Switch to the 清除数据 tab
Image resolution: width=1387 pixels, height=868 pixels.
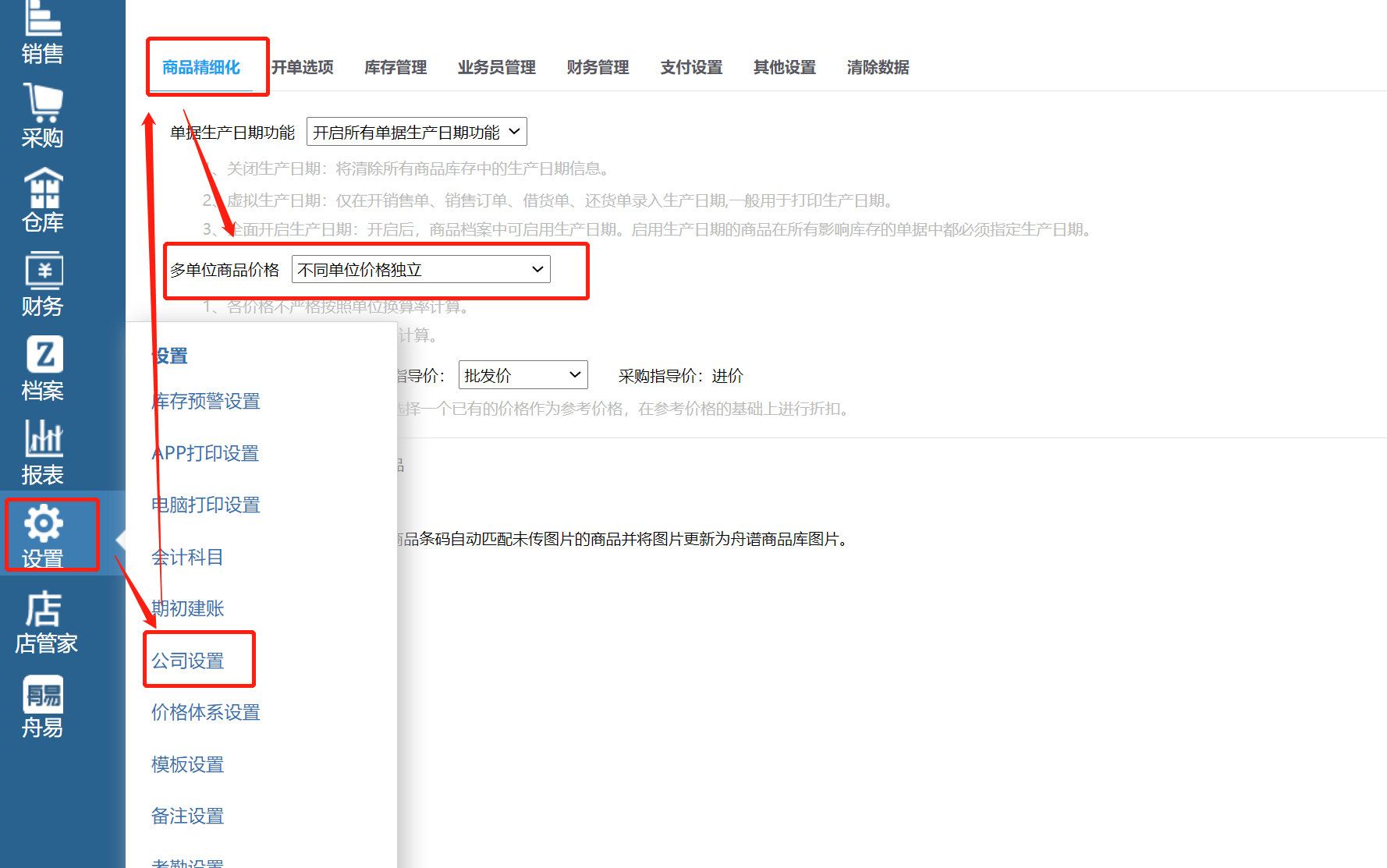tap(878, 68)
